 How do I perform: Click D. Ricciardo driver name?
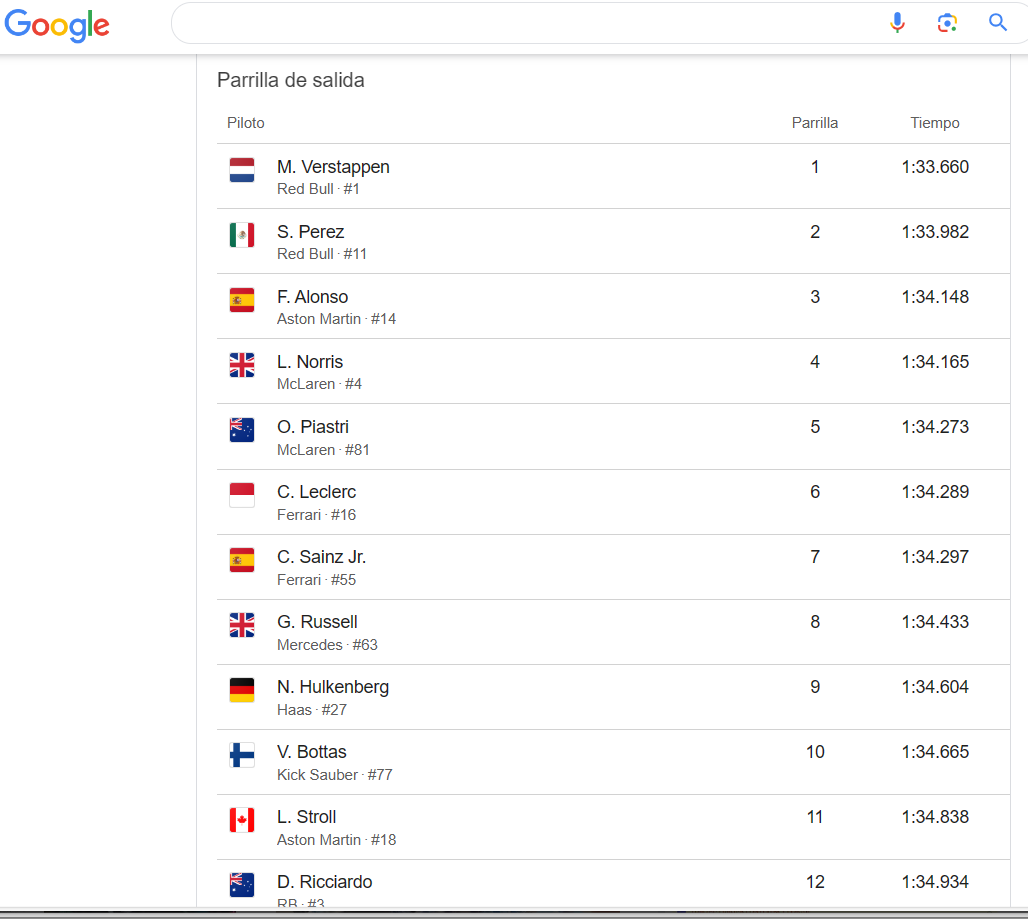325,882
